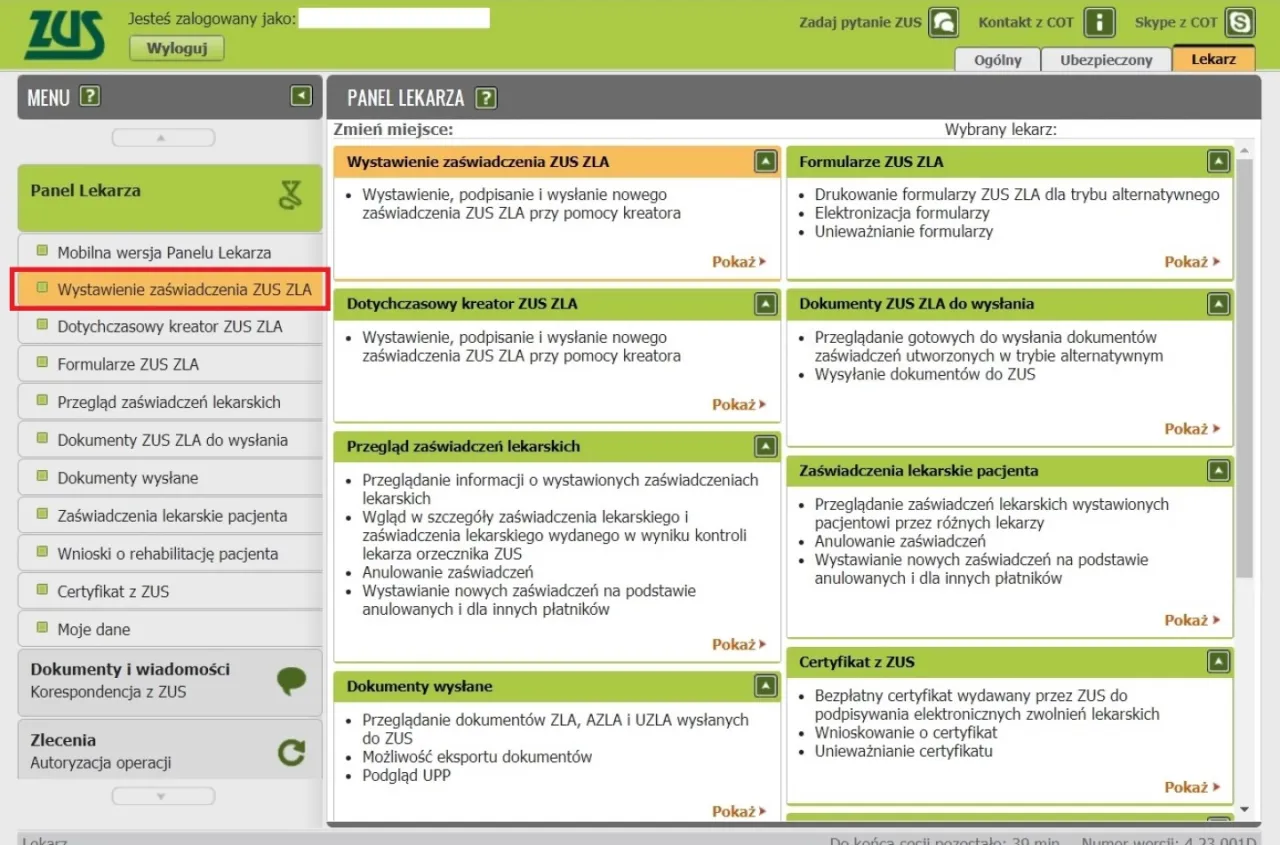This screenshot has width=1280, height=845.
Task: Expand the Panel Lekarza menu section
Action: (x=170, y=197)
